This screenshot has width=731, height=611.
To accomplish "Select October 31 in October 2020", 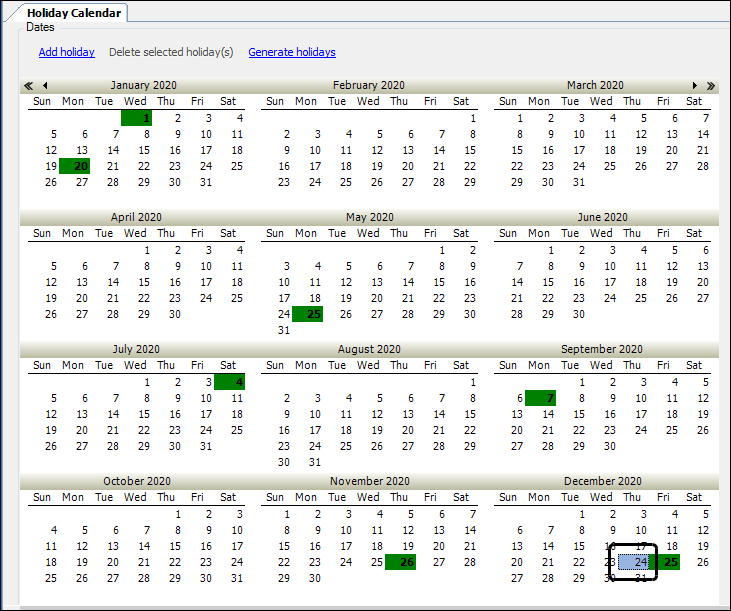I will 237,578.
